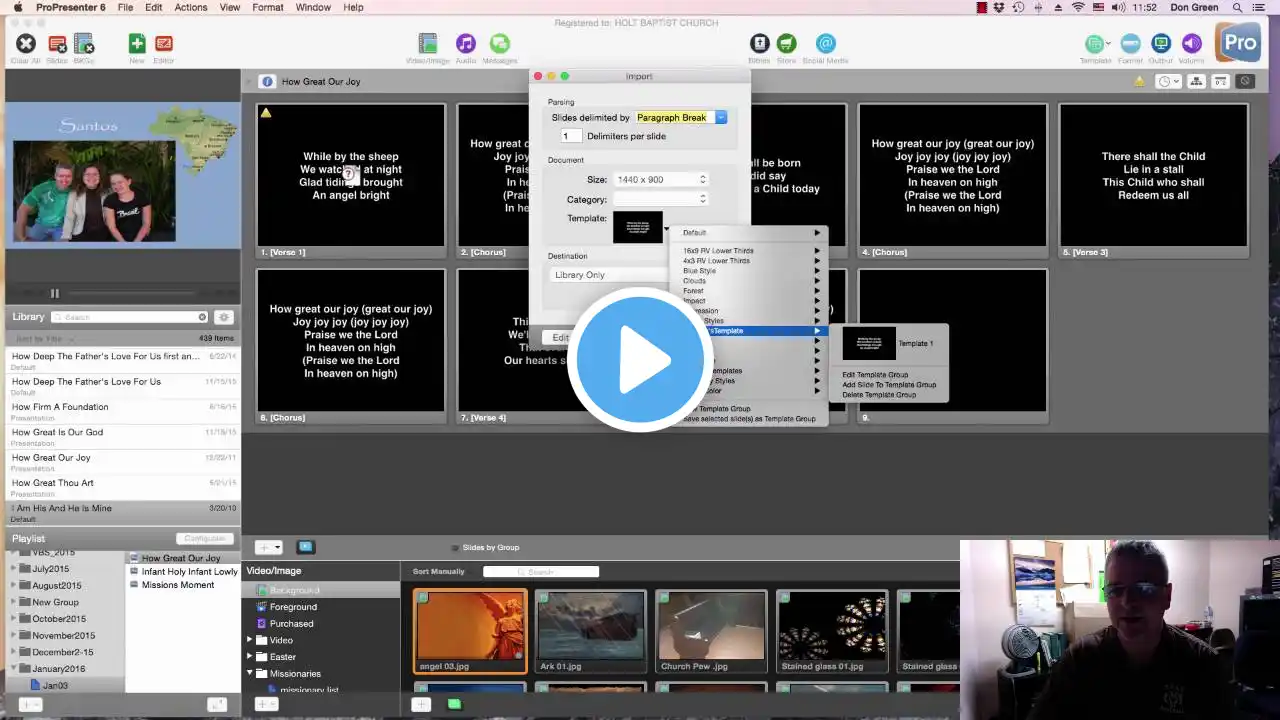Open the Size 1440 x 900 dropdown

tap(661, 180)
